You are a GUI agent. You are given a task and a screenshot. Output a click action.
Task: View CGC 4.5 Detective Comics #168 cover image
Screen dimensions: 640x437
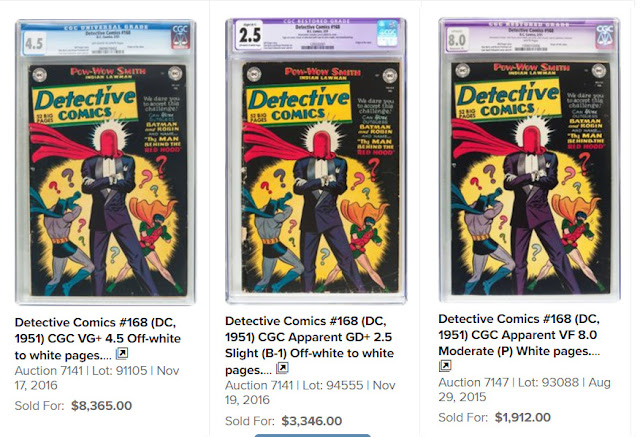[105, 162]
